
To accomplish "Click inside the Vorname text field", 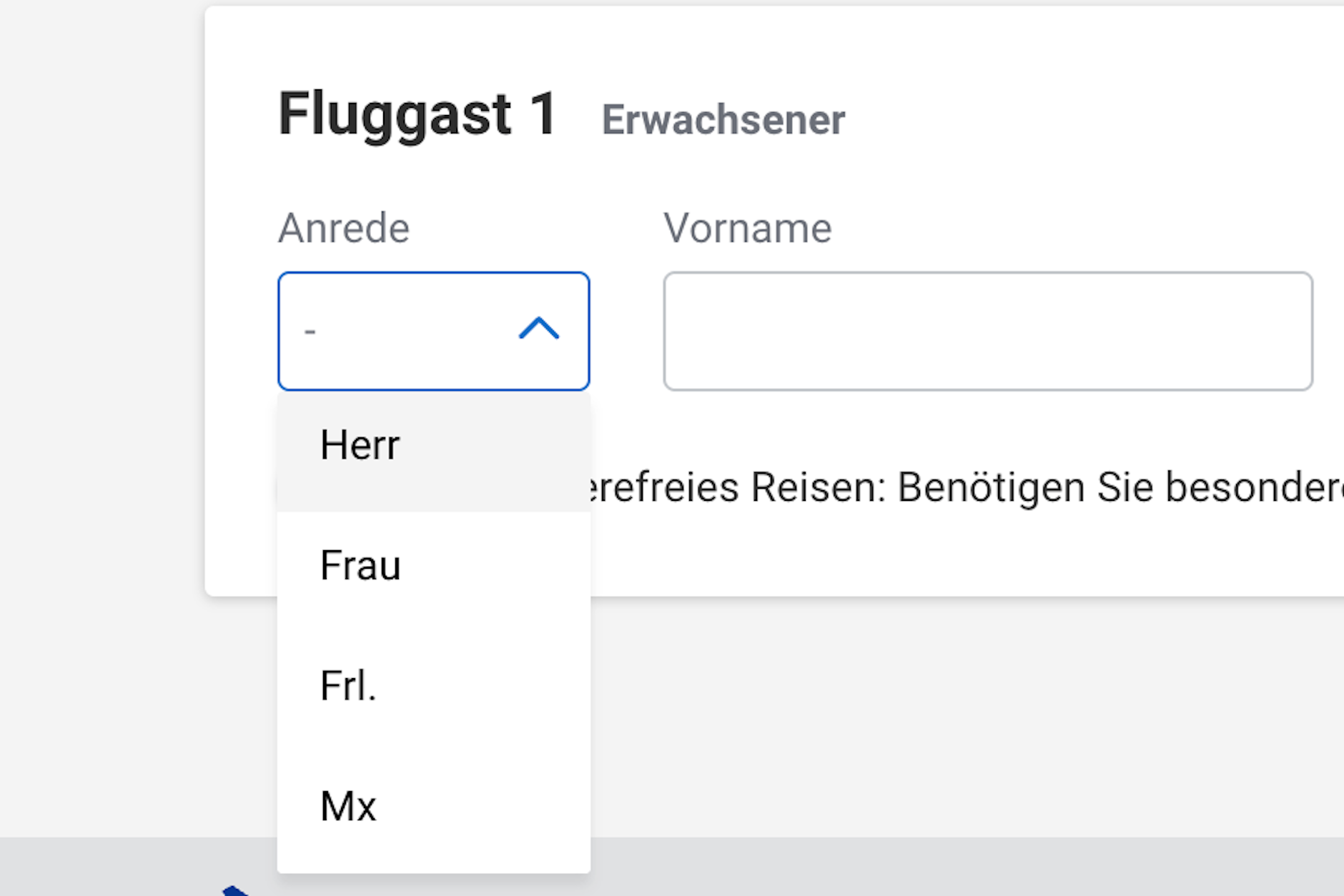I will (987, 331).
